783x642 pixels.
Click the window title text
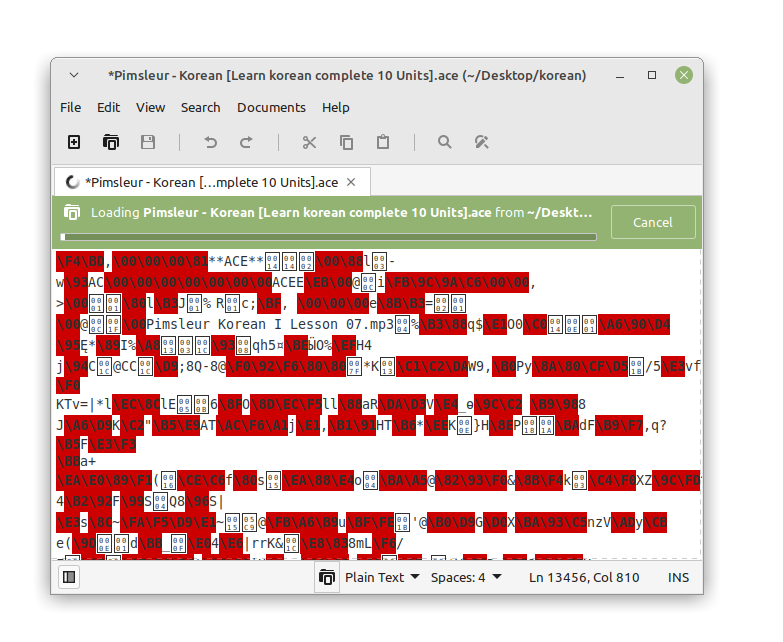coord(347,75)
